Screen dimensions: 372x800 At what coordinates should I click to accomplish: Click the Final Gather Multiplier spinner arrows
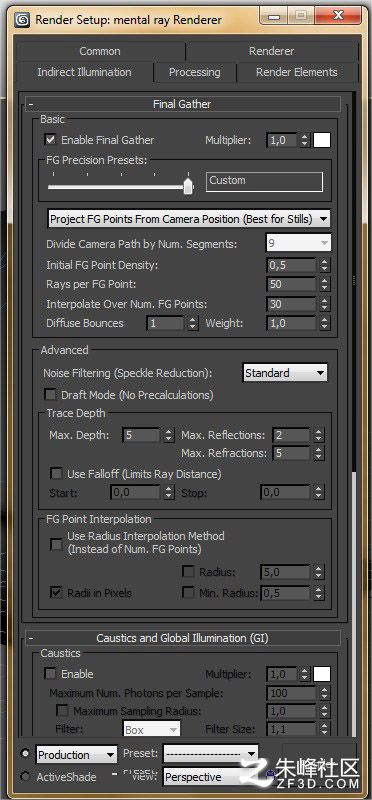305,140
